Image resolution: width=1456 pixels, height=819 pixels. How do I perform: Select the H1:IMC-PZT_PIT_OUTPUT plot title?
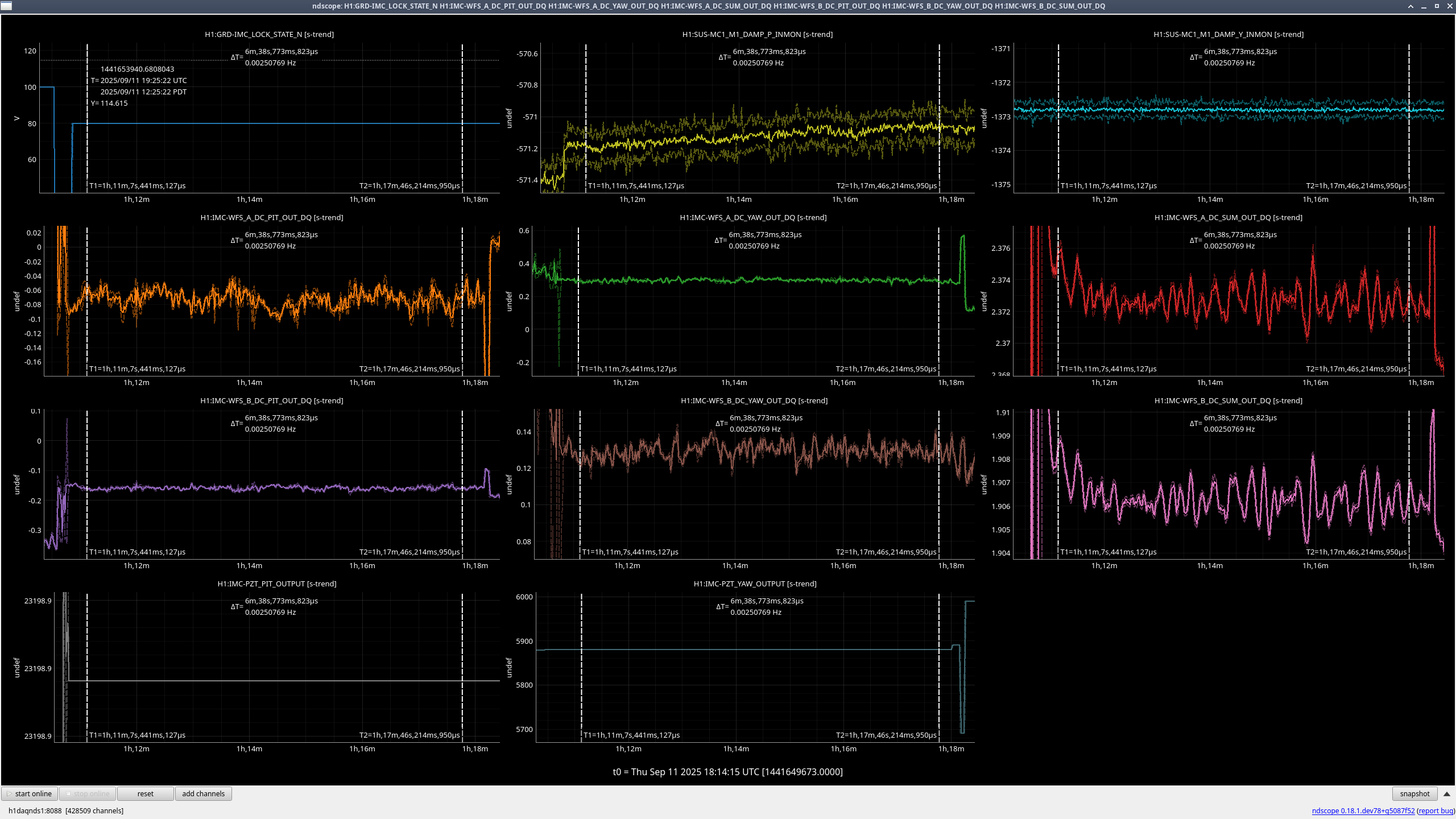pyautogui.click(x=276, y=584)
